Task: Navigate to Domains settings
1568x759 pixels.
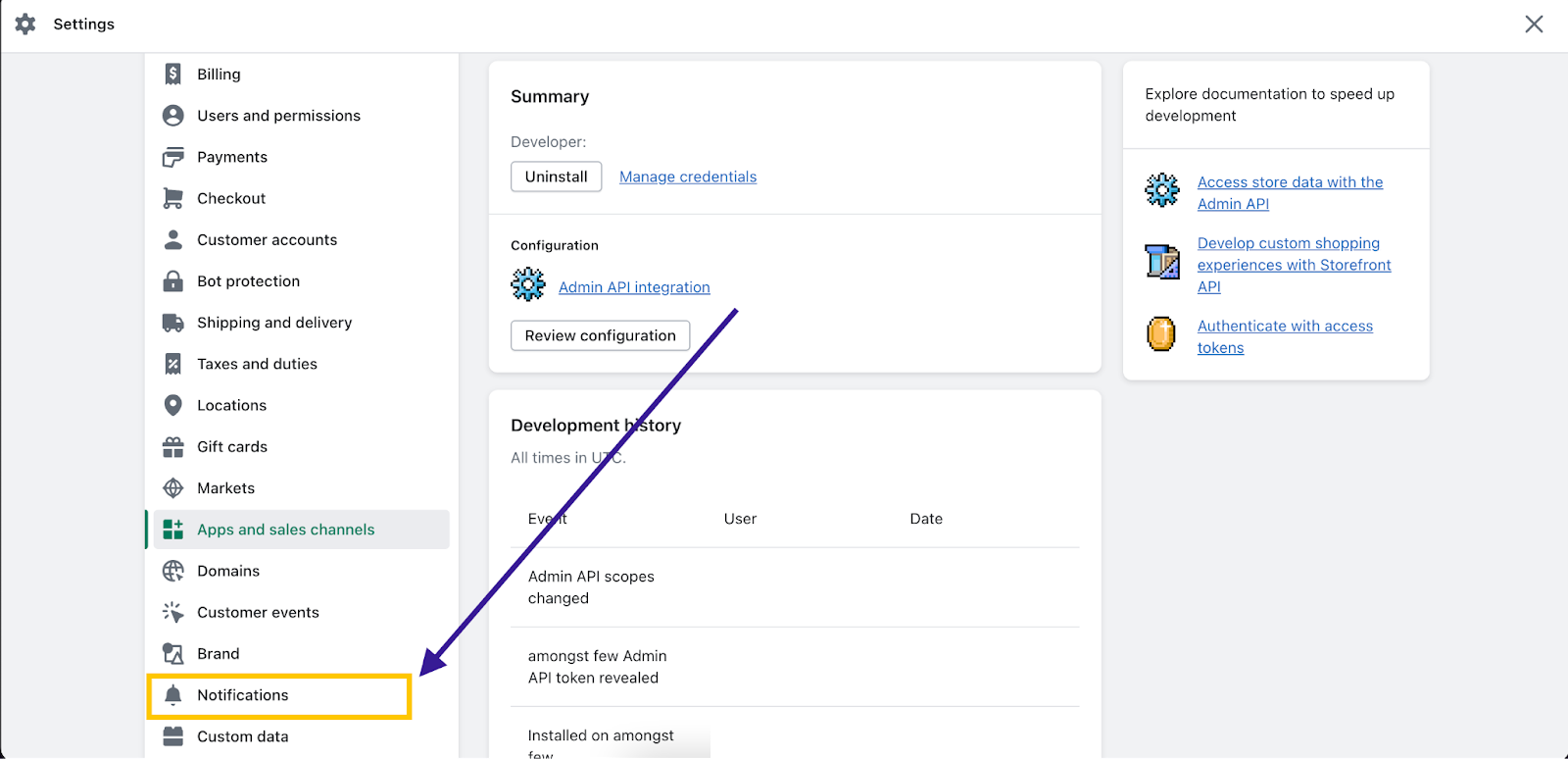Action: (228, 571)
